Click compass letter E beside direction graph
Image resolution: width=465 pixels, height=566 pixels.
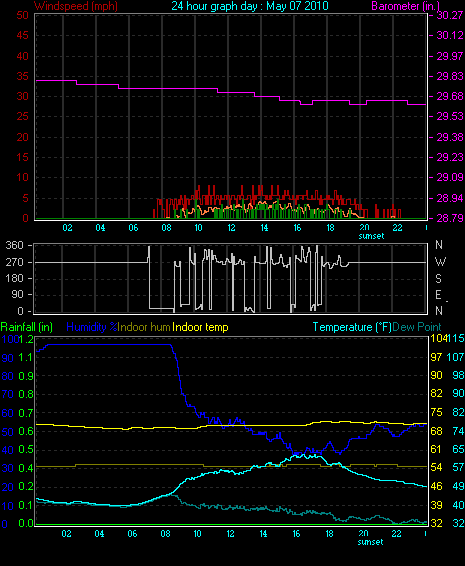438,295
